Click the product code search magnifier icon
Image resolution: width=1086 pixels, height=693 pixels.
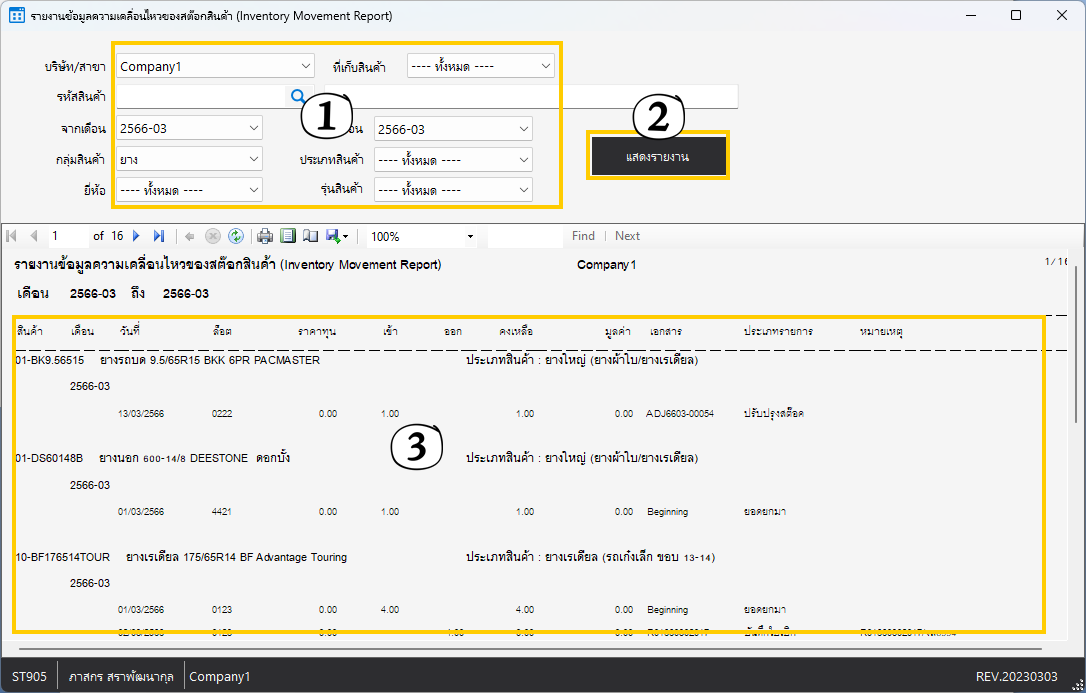tap(297, 96)
